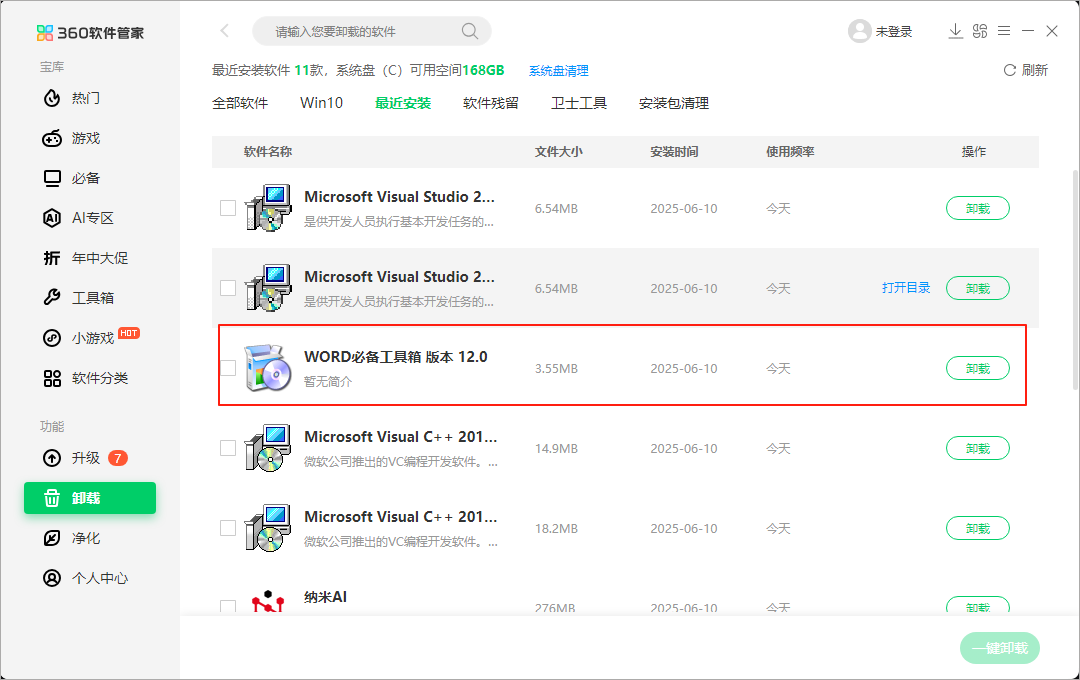
Task: Click the 未登录 login text
Action: (893, 32)
